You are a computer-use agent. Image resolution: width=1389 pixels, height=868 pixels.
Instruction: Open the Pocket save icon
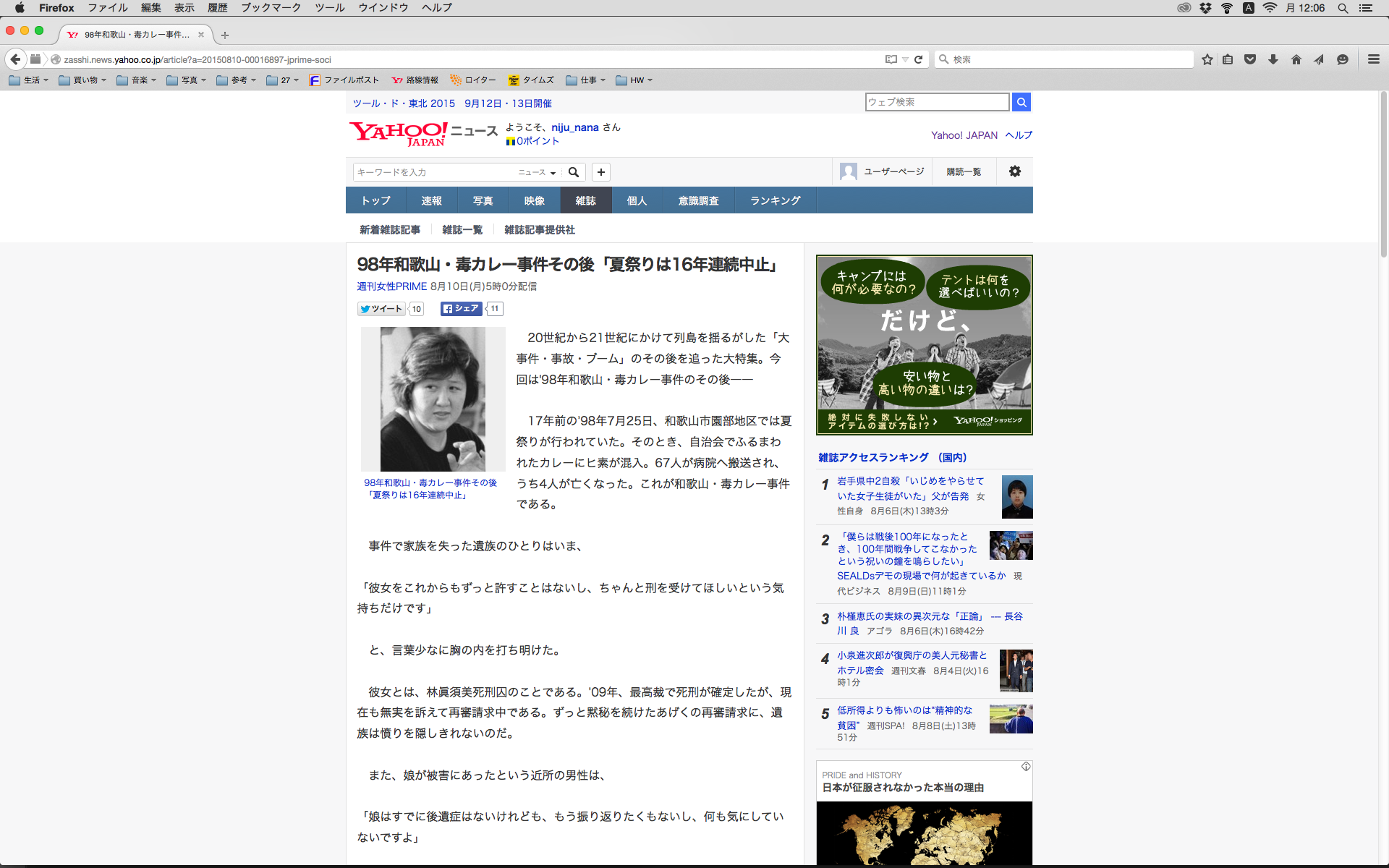click(1250, 60)
